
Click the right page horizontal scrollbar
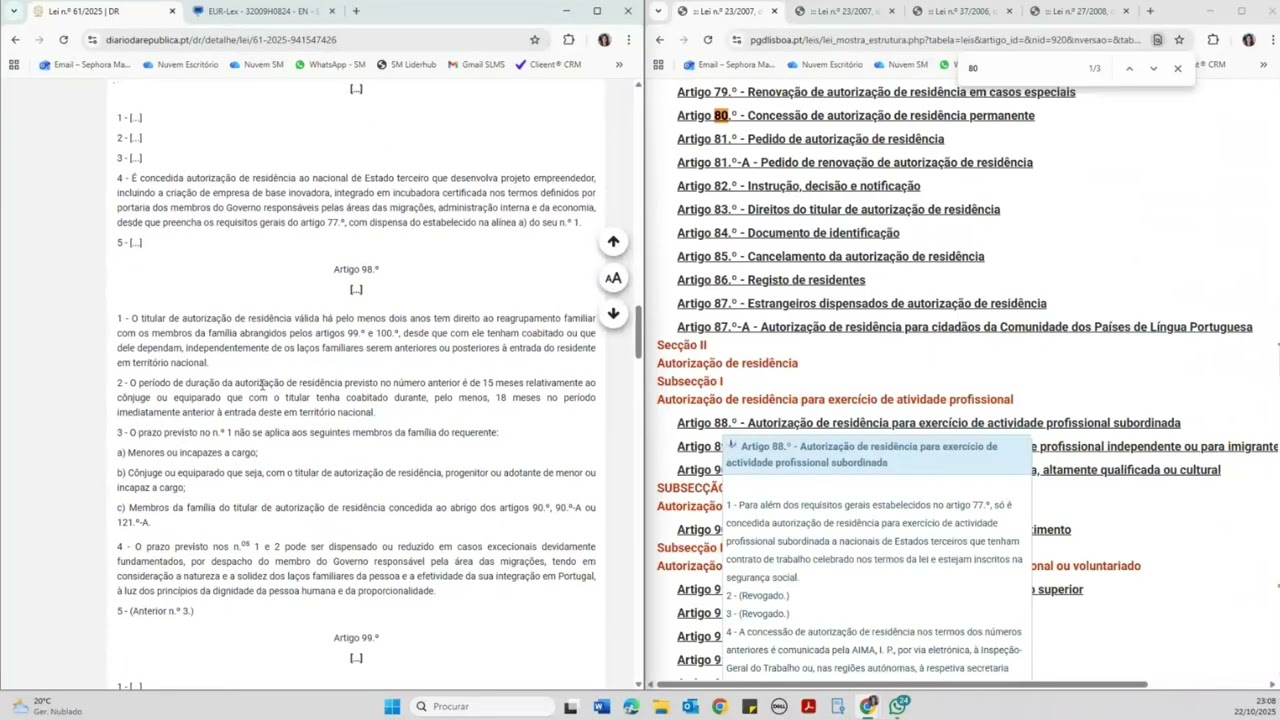click(x=900, y=685)
